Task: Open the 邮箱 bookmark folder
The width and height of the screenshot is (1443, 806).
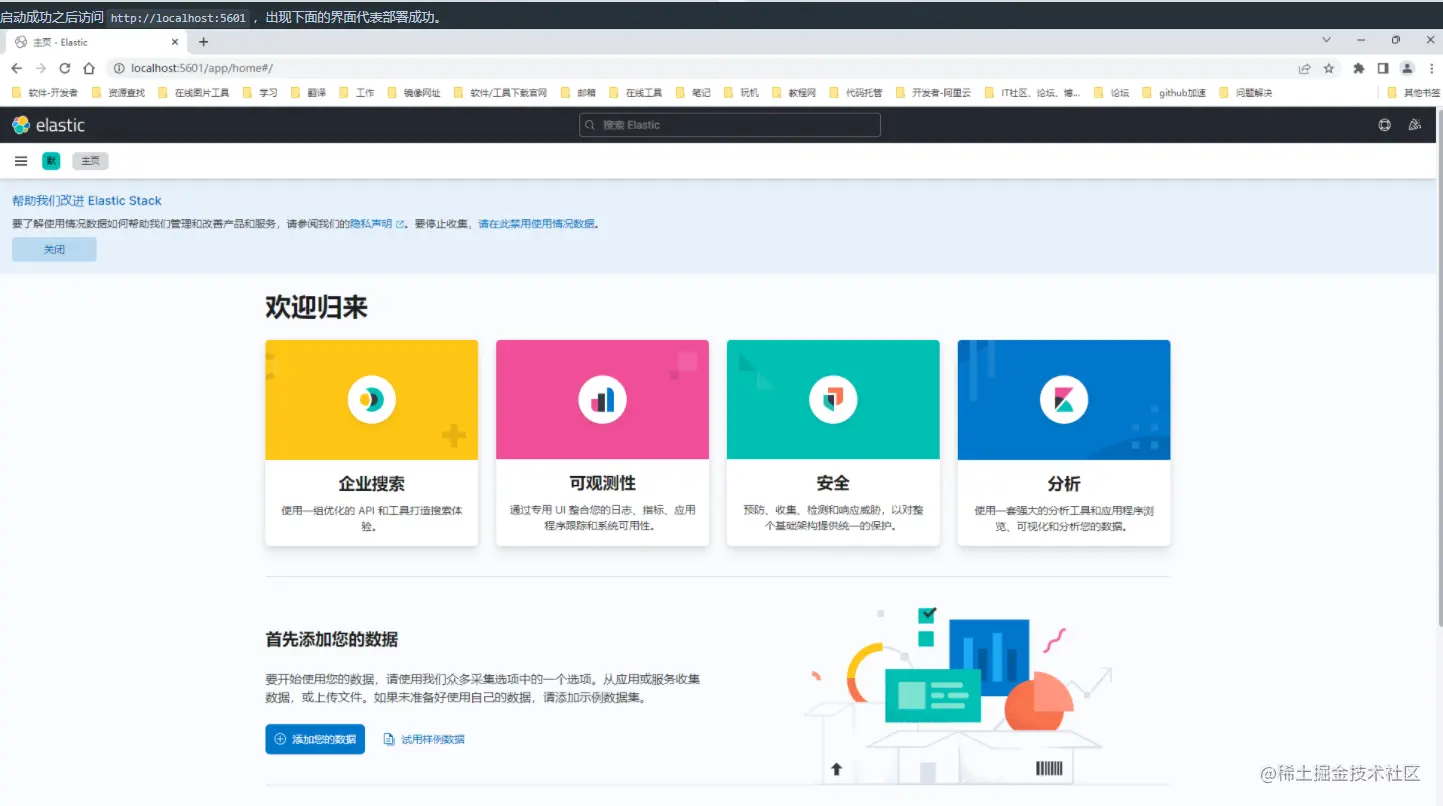Action: (x=578, y=93)
